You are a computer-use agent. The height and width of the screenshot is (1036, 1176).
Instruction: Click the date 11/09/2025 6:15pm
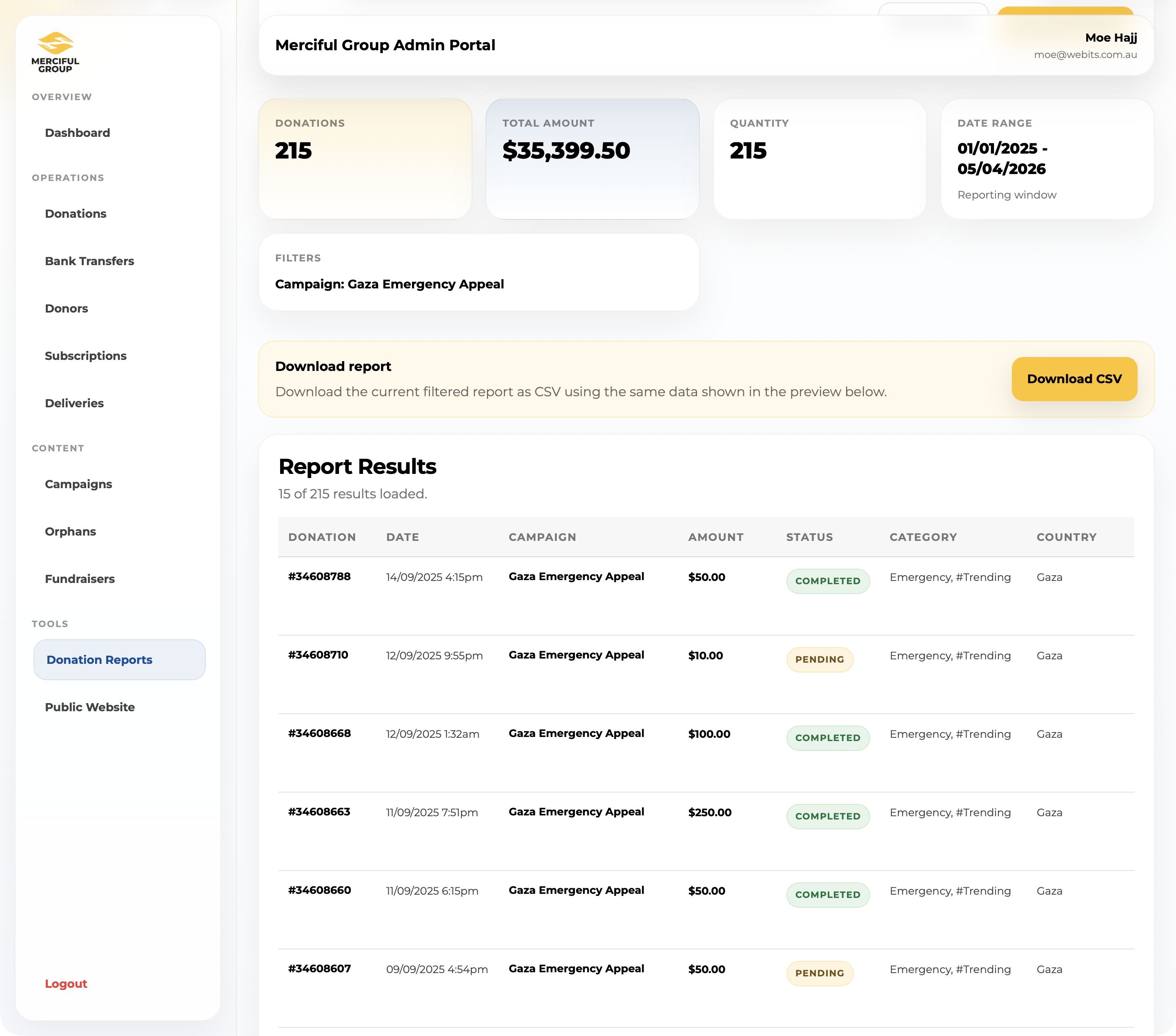tap(432, 891)
